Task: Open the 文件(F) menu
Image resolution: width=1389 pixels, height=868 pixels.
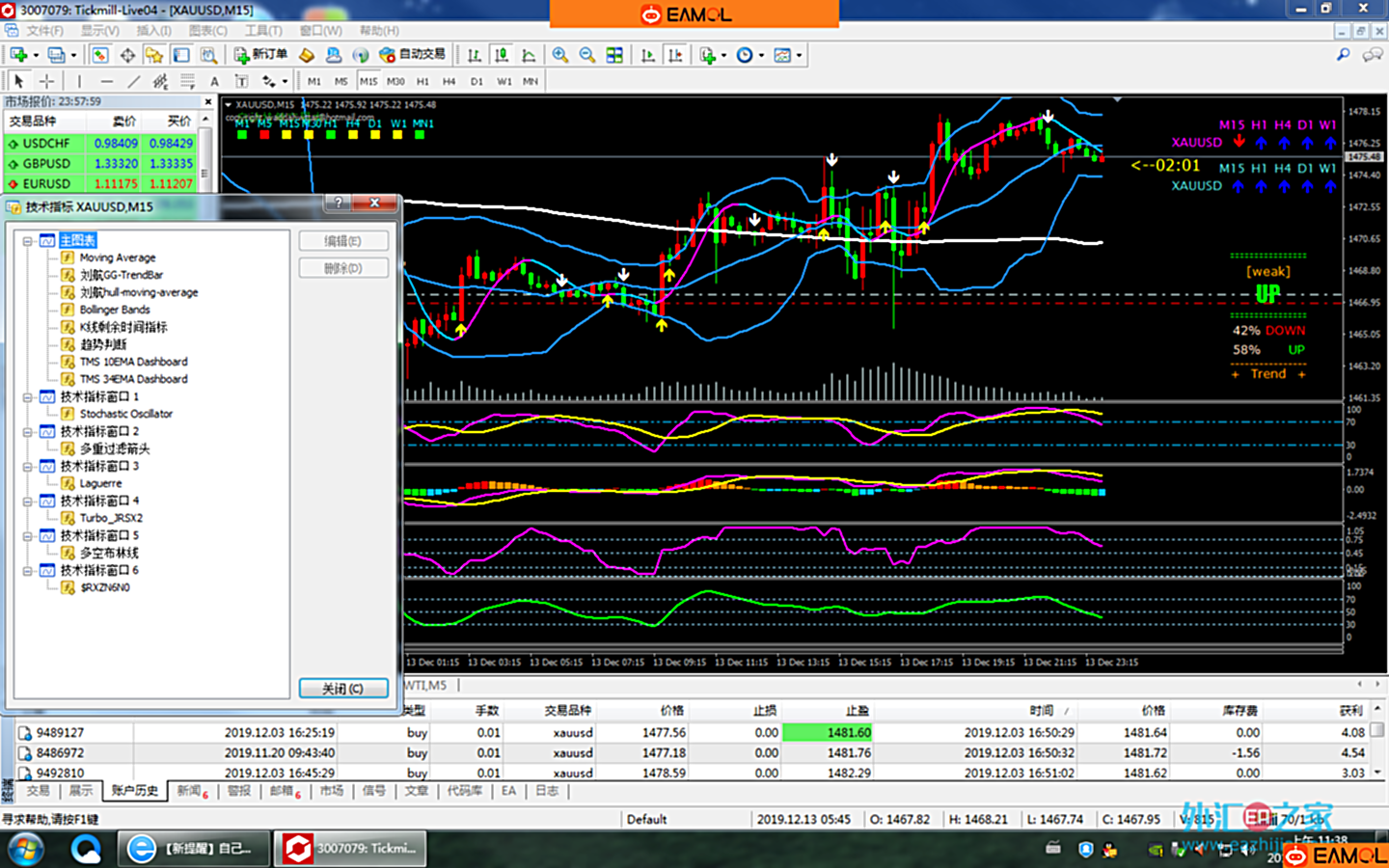Action: pyautogui.click(x=45, y=31)
